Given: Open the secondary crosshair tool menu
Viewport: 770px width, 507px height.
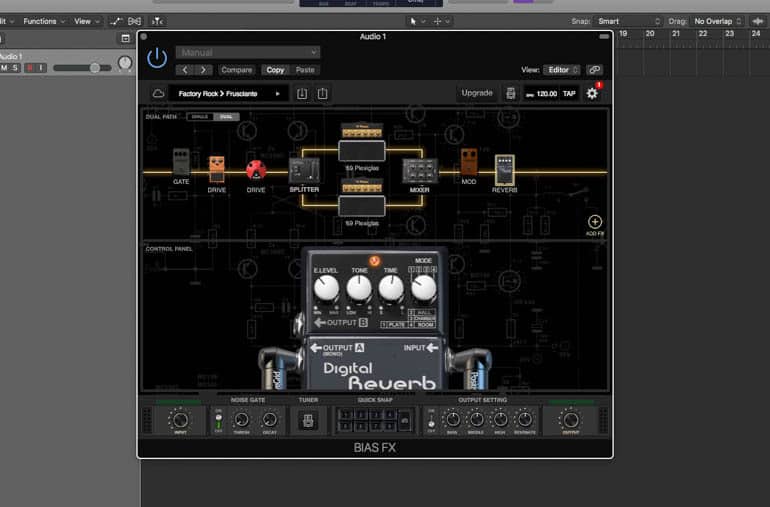Looking at the screenshot, I should tap(441, 21).
